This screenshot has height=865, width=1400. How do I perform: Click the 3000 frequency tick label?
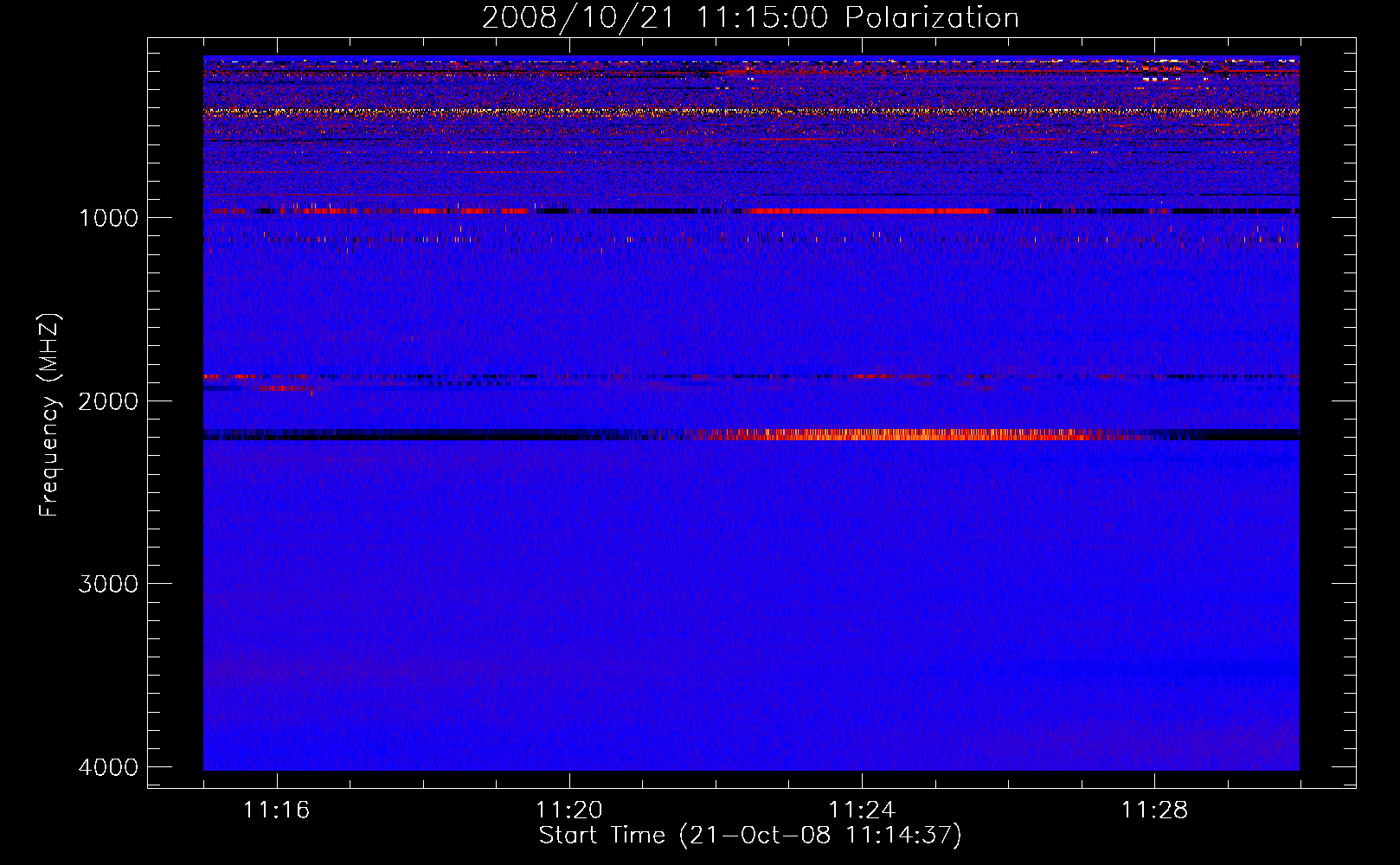pyautogui.click(x=108, y=584)
